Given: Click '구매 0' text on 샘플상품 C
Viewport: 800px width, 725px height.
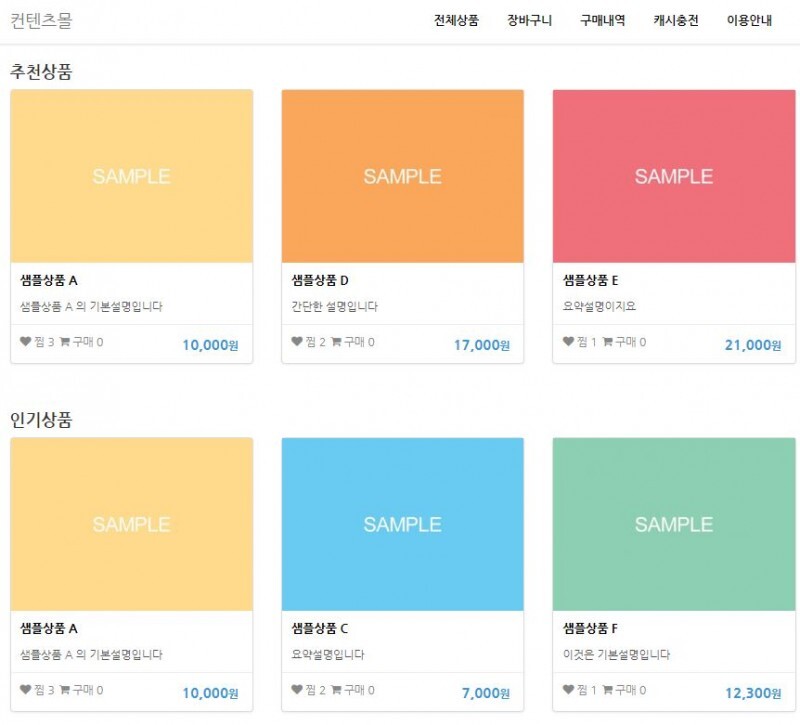Looking at the screenshot, I should 359,690.
